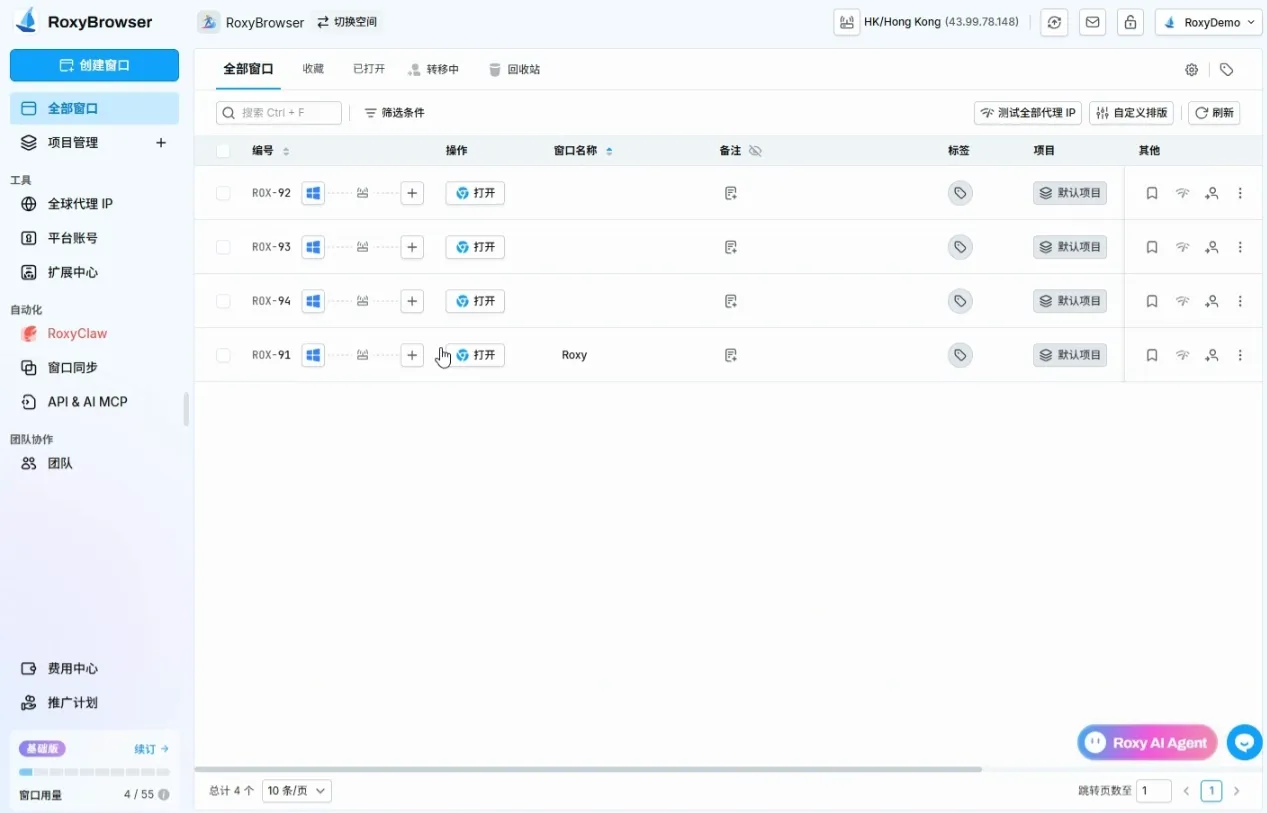Open table settings gear icon
This screenshot has width=1267, height=813.
point(1191,70)
